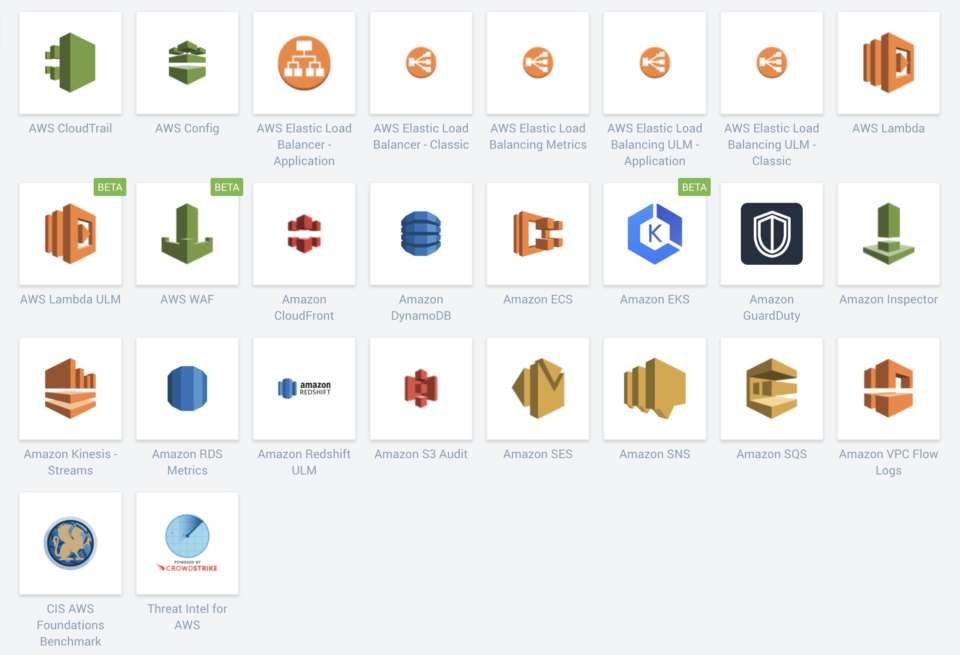
Task: Open the Amazon CloudFront app icon
Action: point(304,234)
